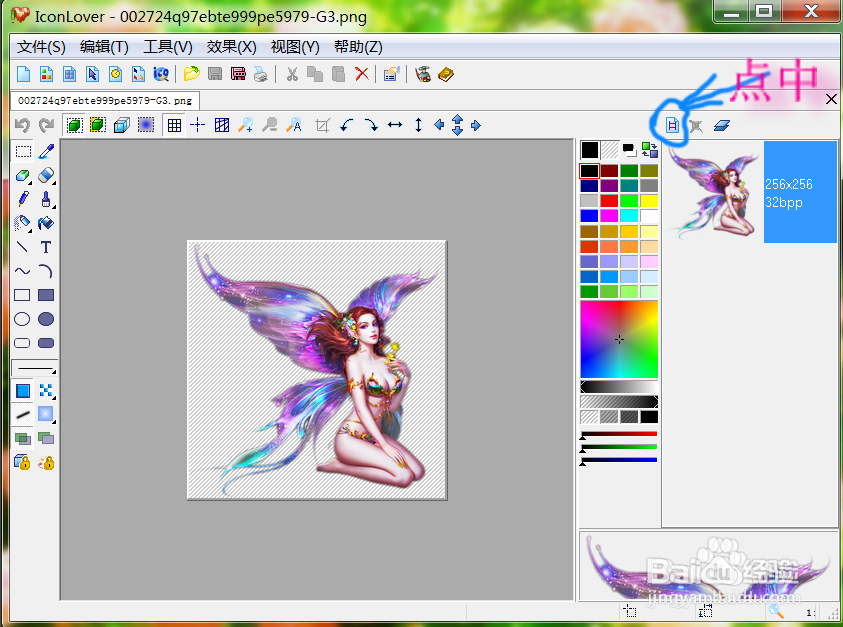Click the new blank file icon
The height and width of the screenshot is (627, 843).
23,74
